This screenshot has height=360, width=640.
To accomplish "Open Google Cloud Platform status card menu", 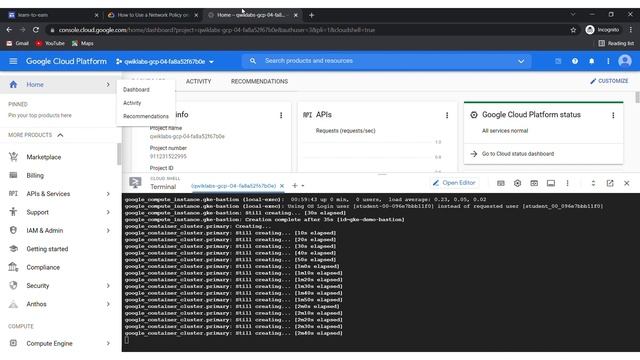I will [613, 116].
